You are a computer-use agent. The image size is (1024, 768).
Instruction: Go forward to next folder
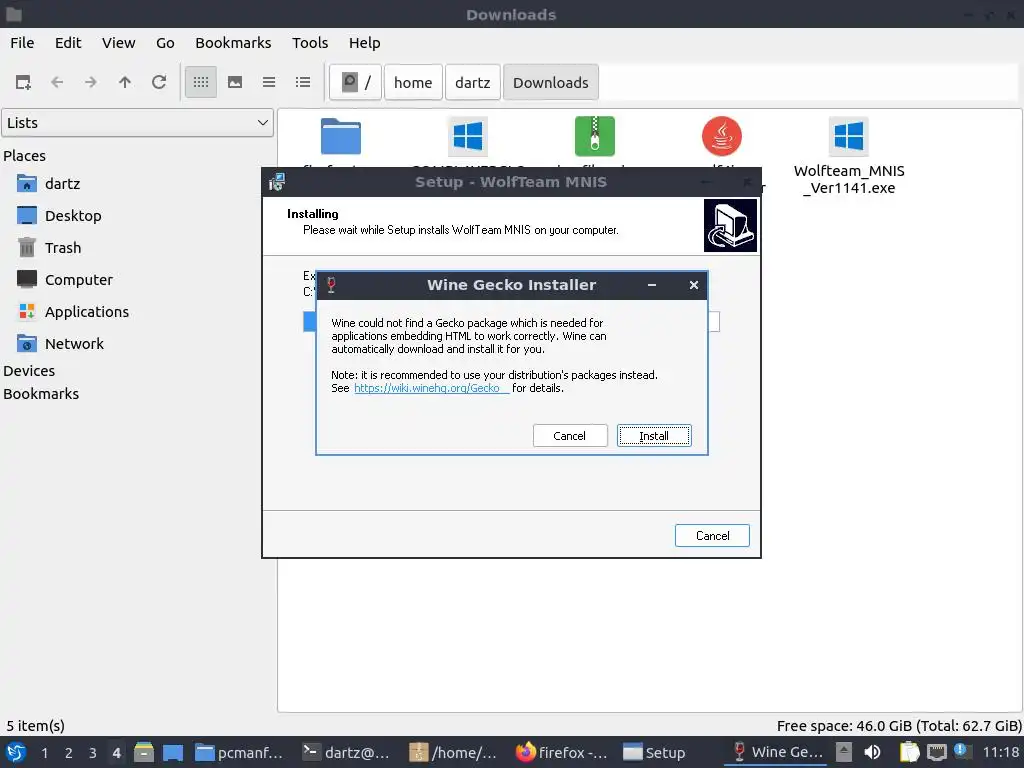pos(91,82)
